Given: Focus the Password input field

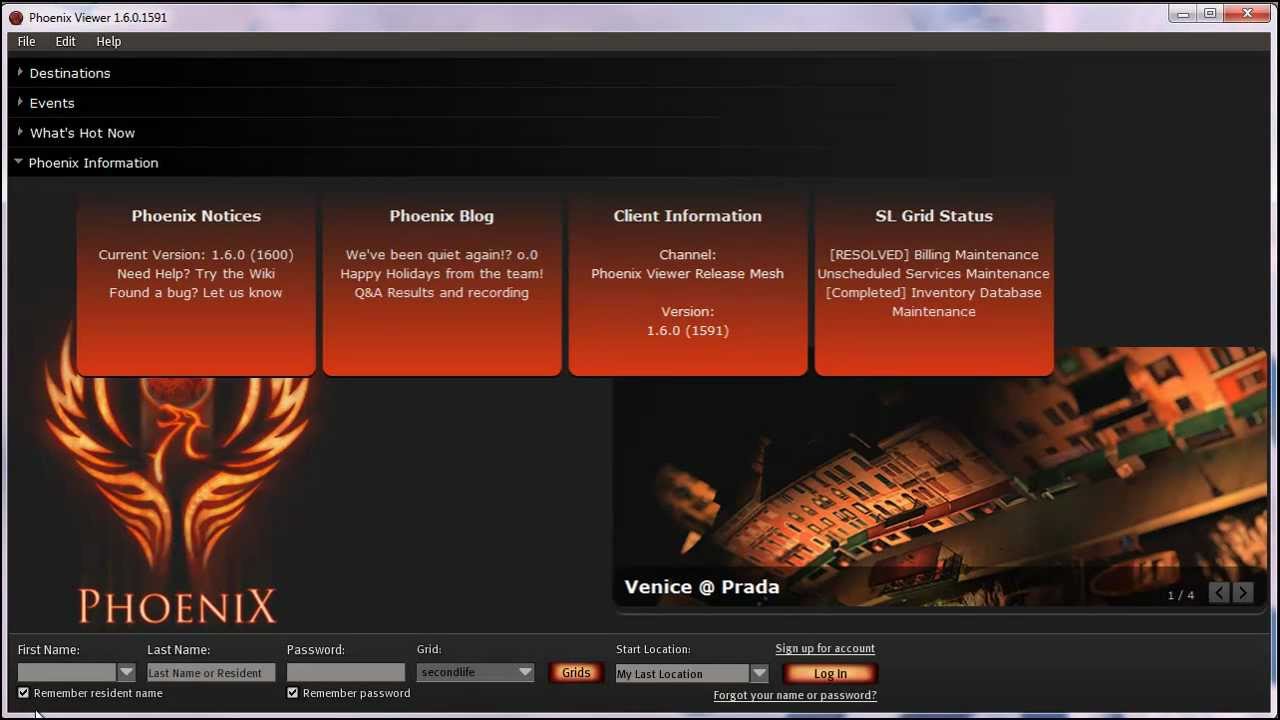Looking at the screenshot, I should coord(346,673).
